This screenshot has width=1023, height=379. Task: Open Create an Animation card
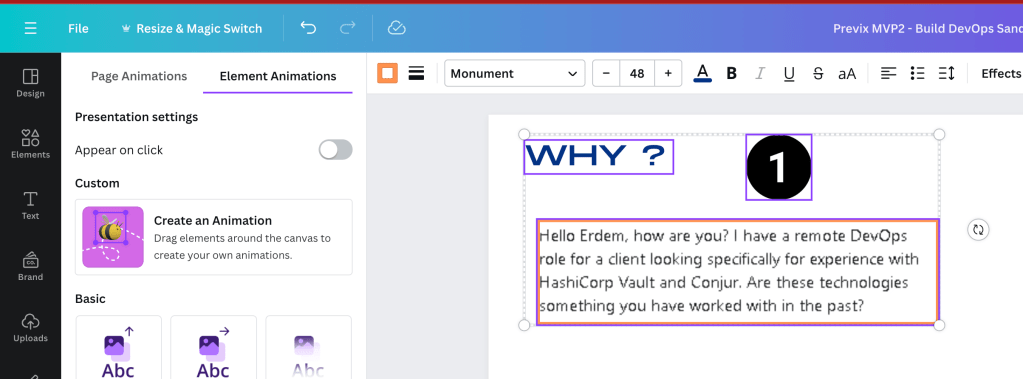214,237
